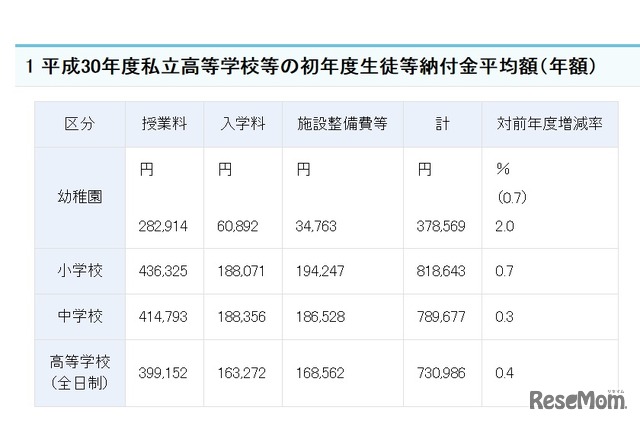Click junior high facility fee 186,528
Viewport: 640px width, 423px height.
tap(320, 317)
